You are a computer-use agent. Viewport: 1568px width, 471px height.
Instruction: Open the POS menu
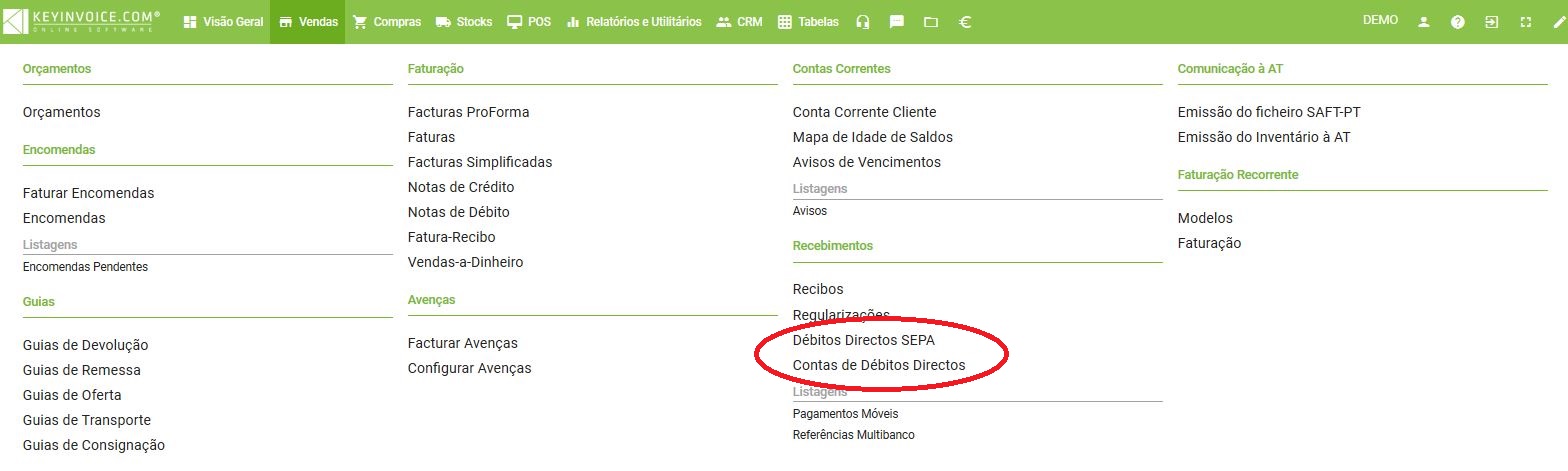click(x=529, y=22)
